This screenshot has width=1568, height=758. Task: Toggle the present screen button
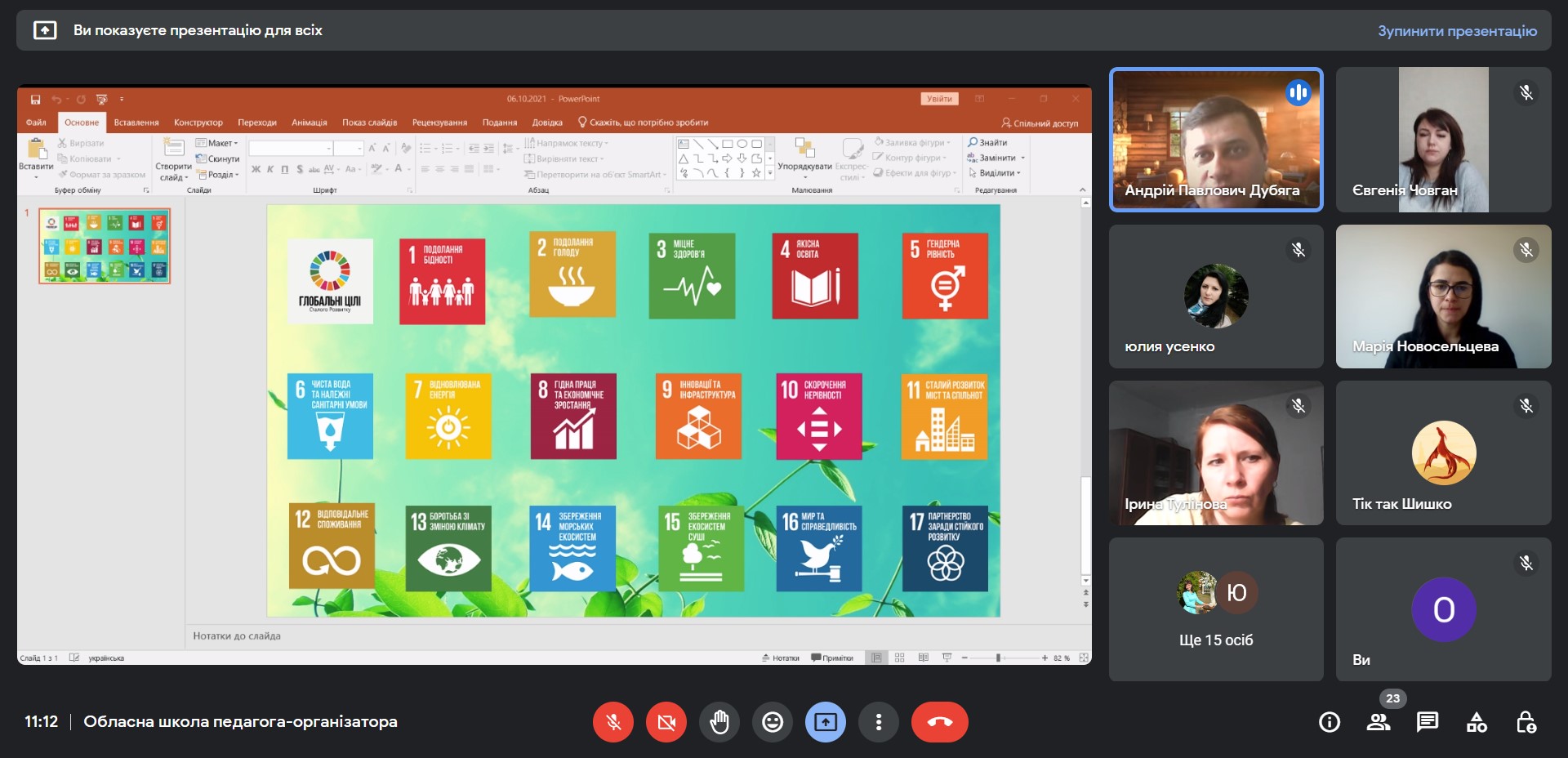(x=826, y=722)
